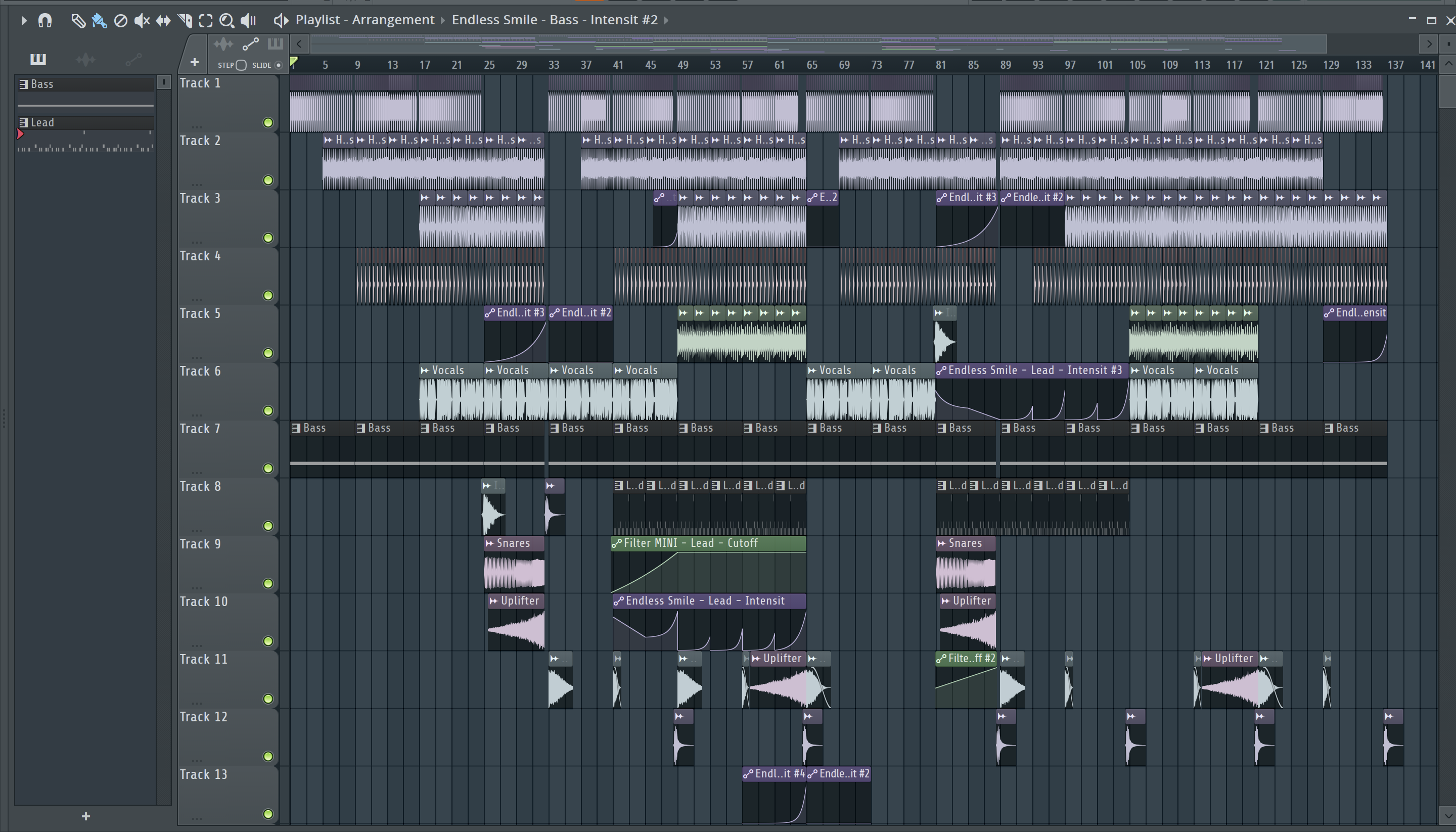Focus audio clips waveform icon above STEP
1456x832 pixels.
pos(223,44)
